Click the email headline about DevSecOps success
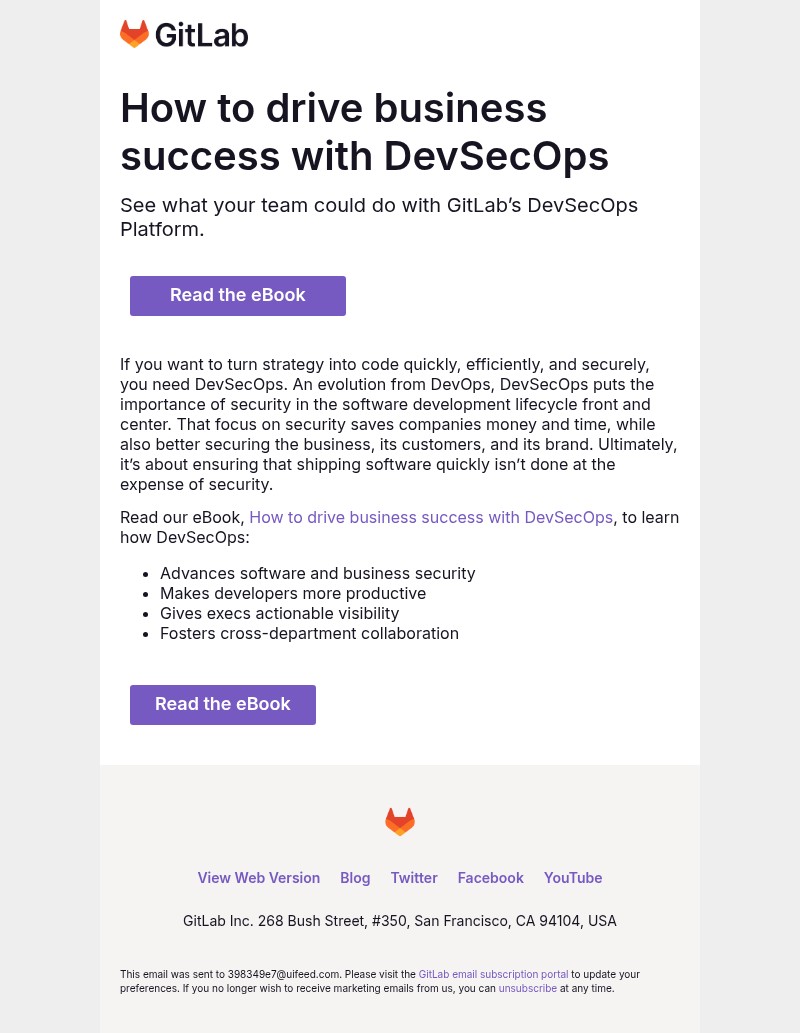 pyautogui.click(x=364, y=131)
